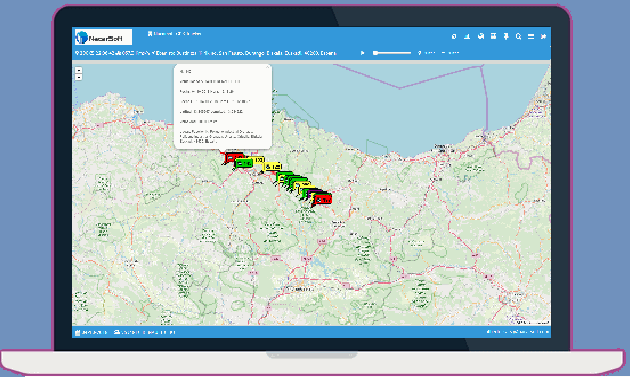Click the play button for route playback
This screenshot has width=630, height=377.
click(362, 53)
